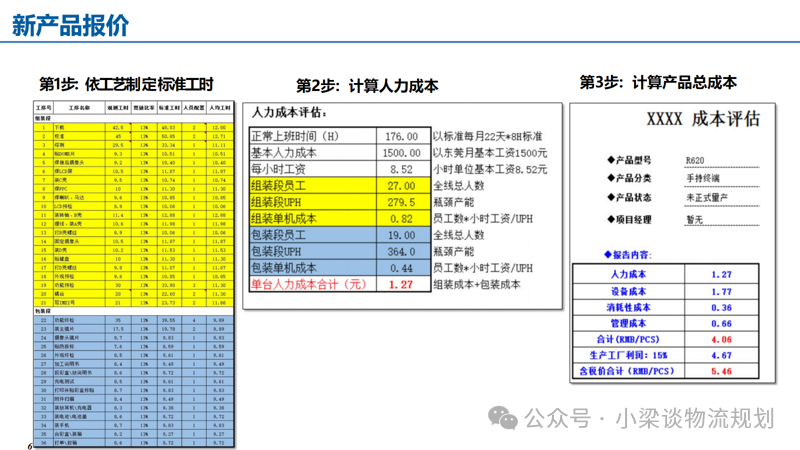This screenshot has height=450, width=800.
Task: Click the 1500.00 basic labor cost cell
Action: click(401, 153)
